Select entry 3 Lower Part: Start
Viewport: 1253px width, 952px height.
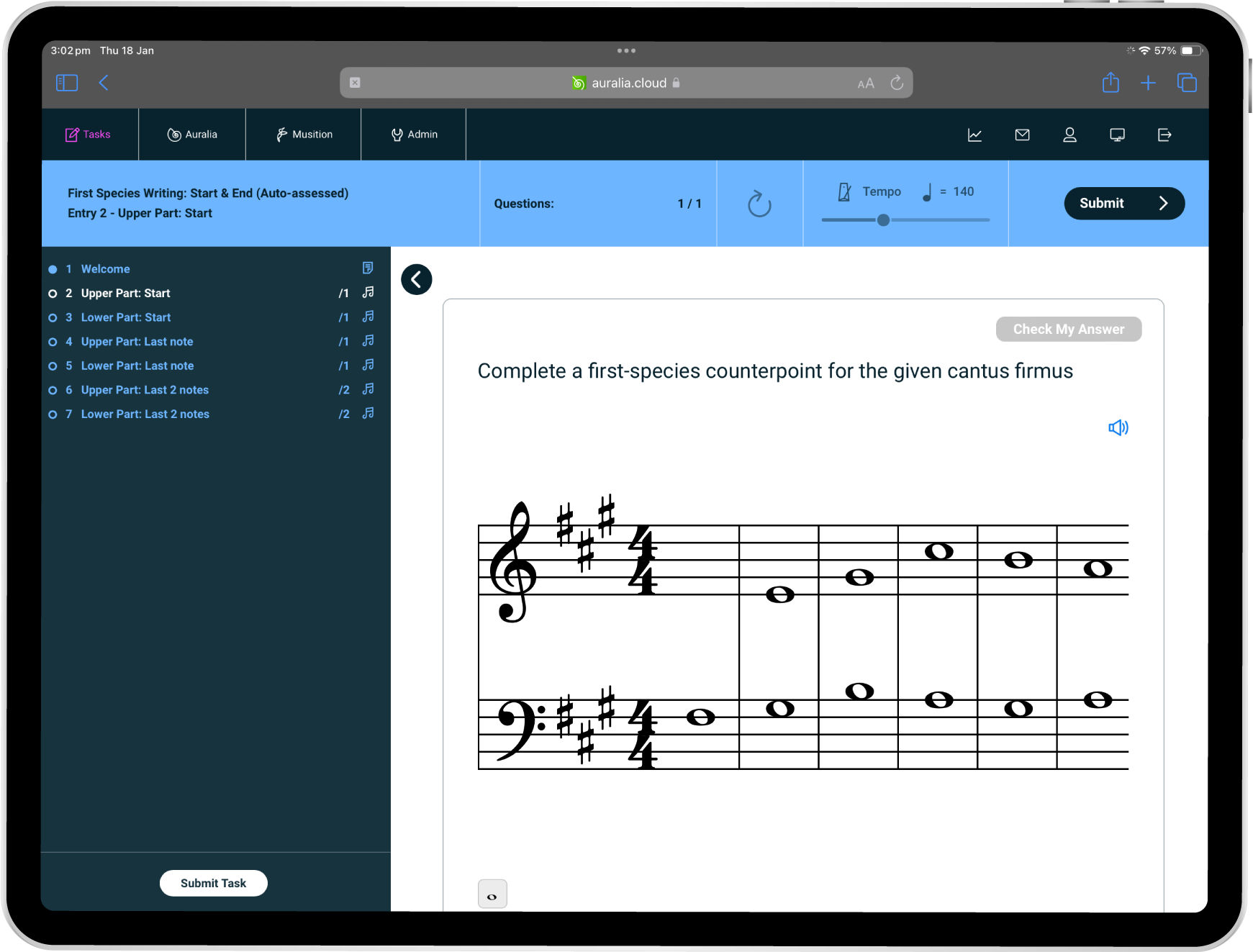point(126,317)
